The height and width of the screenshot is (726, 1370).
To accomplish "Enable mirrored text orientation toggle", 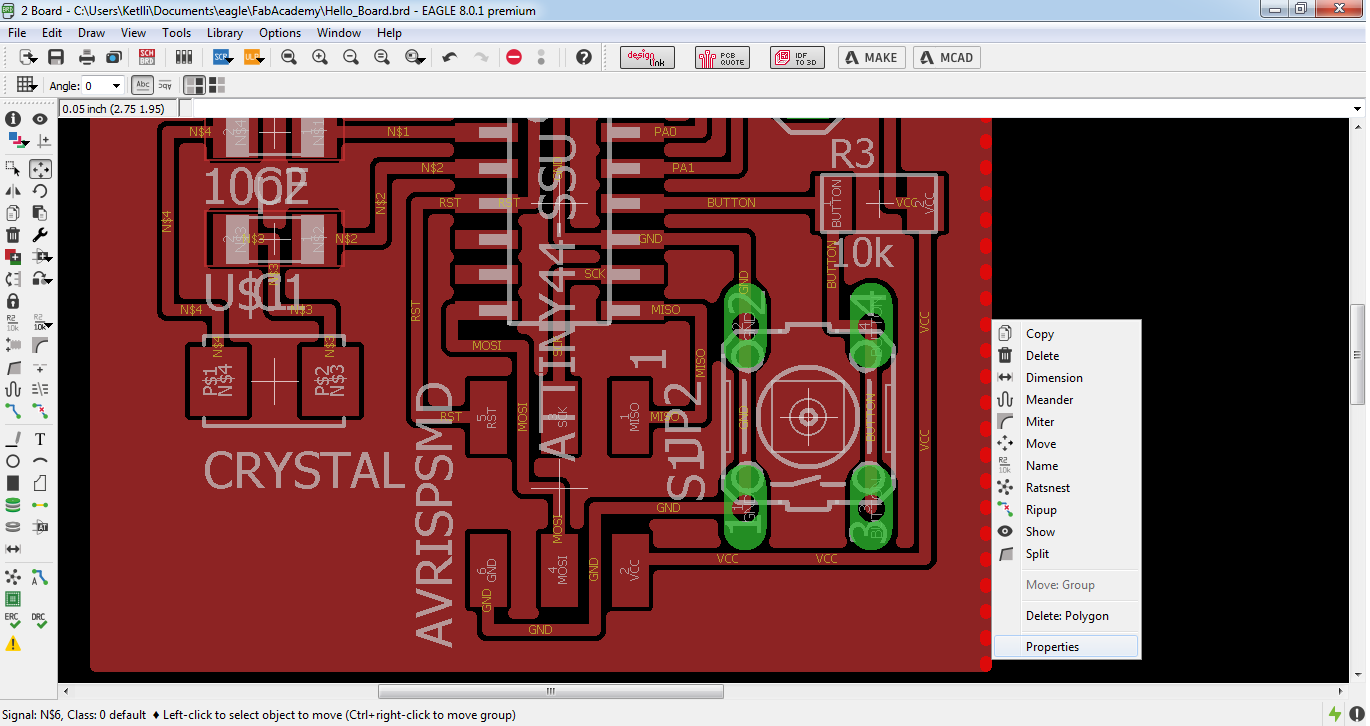I will pyautogui.click(x=165, y=85).
